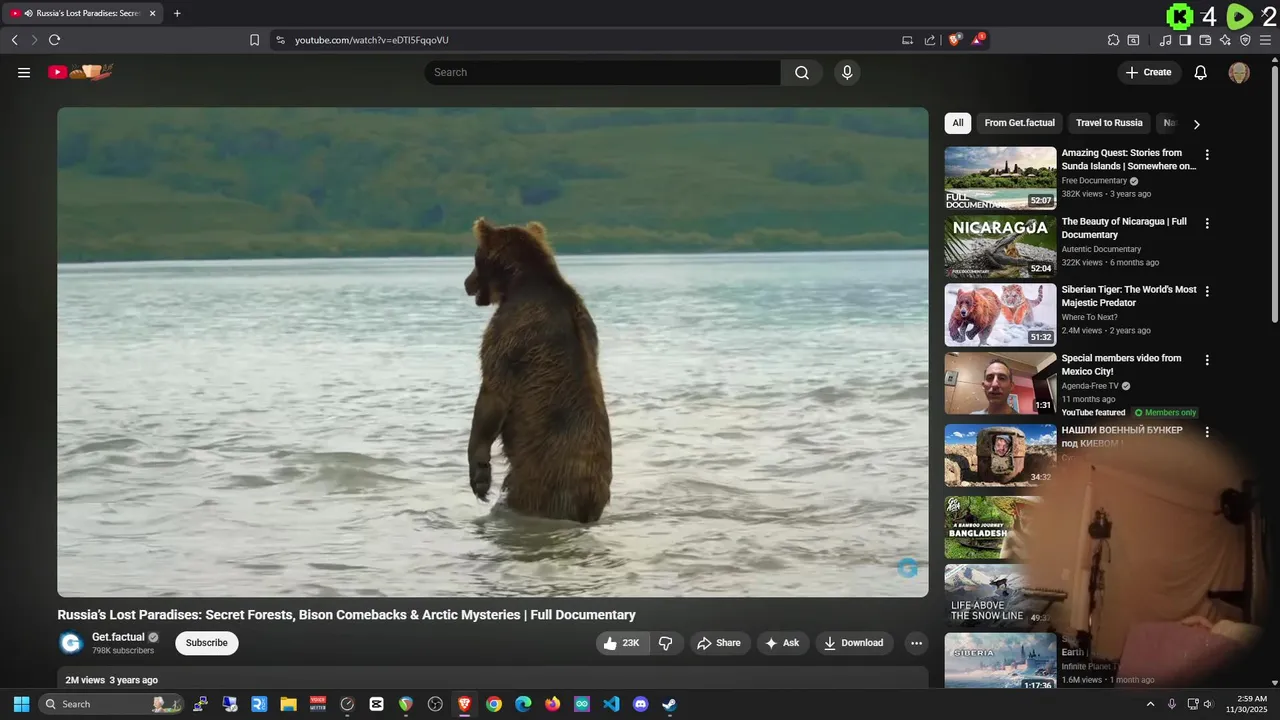Open the YouTube guide hamburger menu
The image size is (1280, 720).
point(24,72)
